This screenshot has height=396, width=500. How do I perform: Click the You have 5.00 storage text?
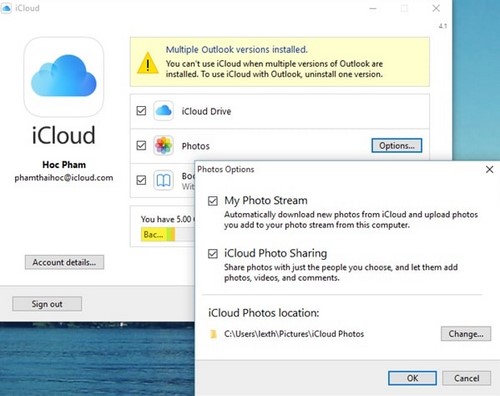tap(167, 219)
